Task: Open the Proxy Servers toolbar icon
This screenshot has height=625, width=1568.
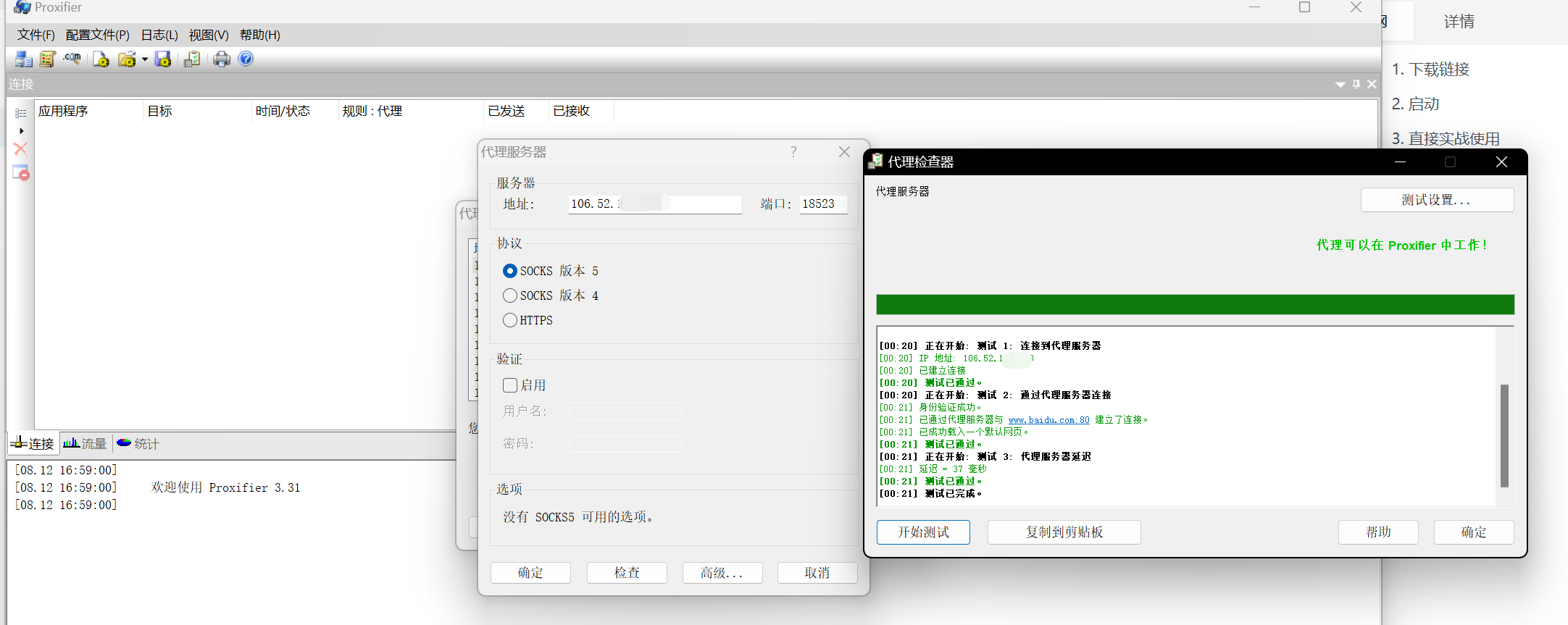Action: point(24,59)
